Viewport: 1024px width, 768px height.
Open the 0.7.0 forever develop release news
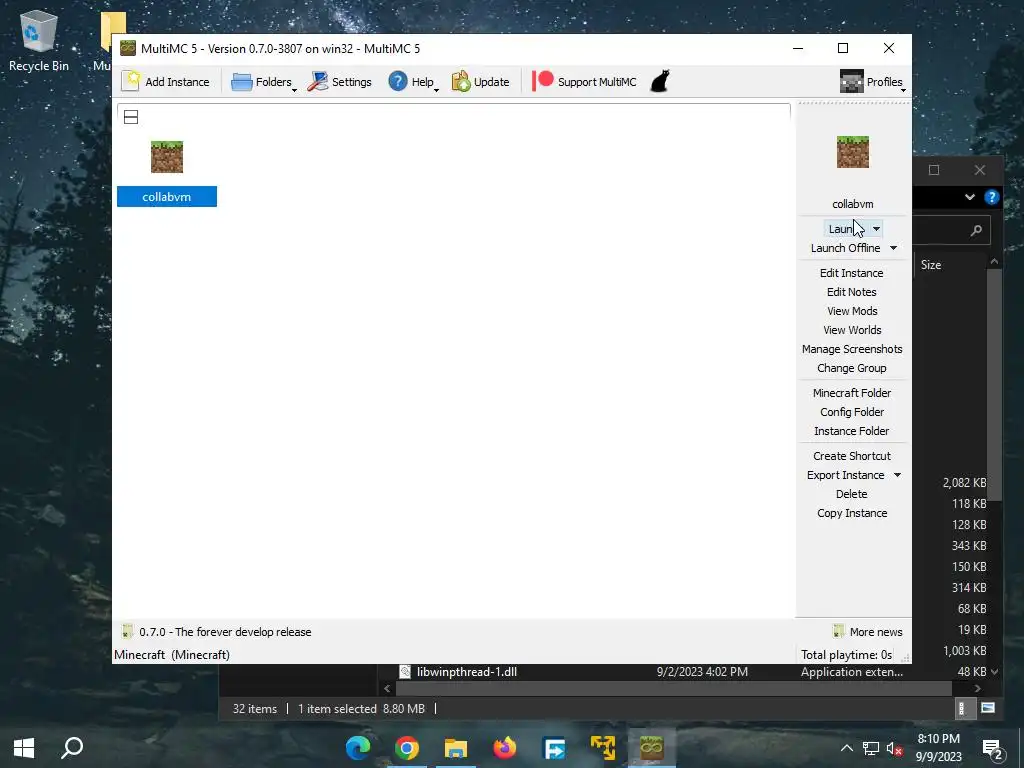pyautogui.click(x=225, y=632)
